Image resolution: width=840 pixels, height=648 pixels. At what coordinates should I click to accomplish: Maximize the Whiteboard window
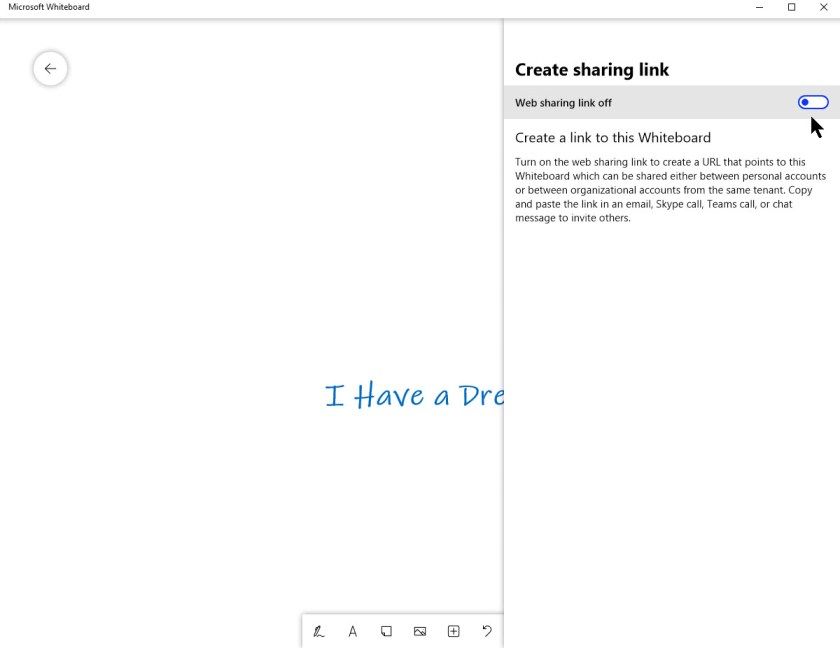pos(791,7)
